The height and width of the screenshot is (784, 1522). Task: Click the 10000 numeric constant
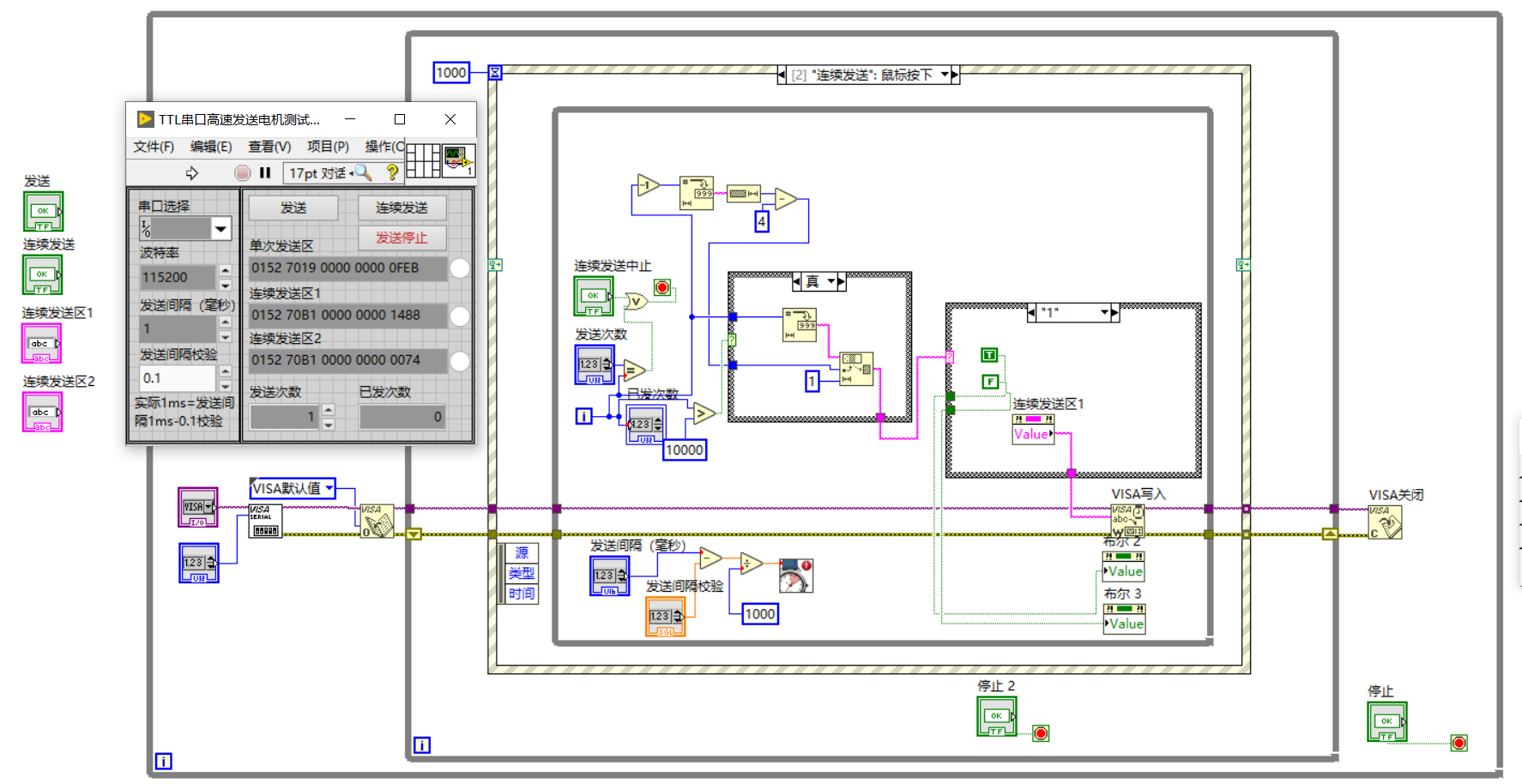click(685, 450)
